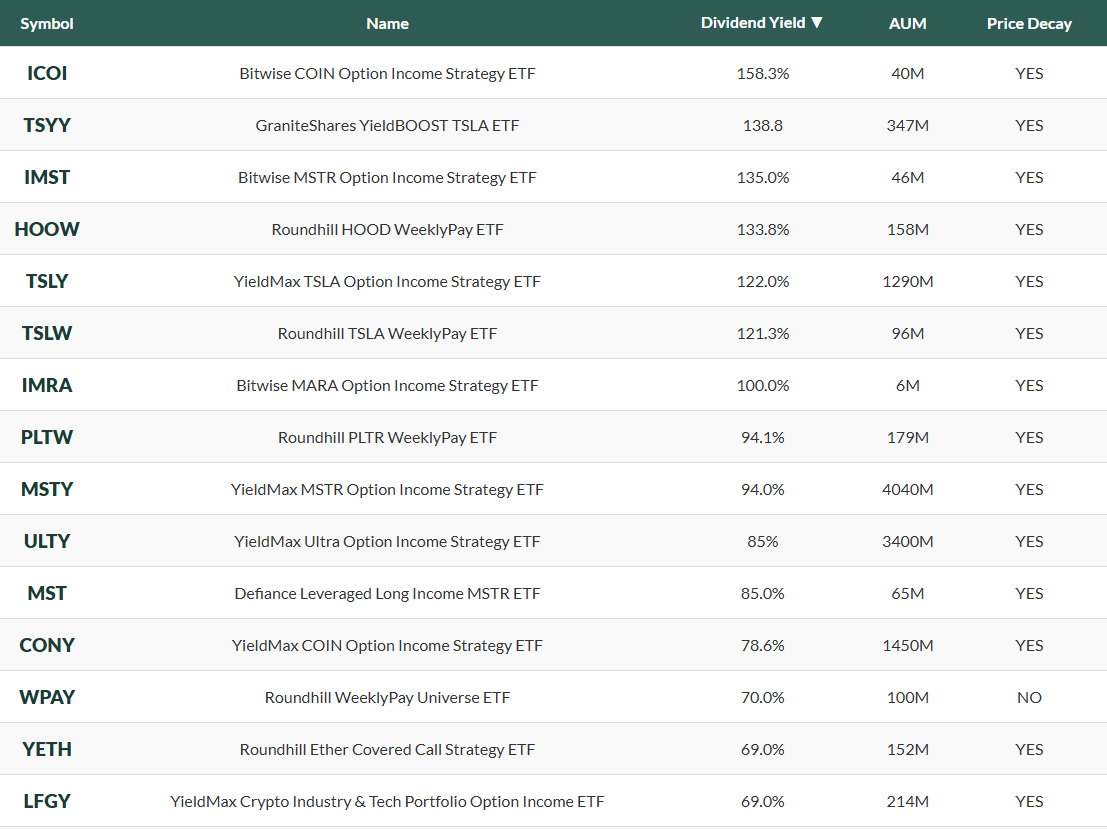Select YieldMax Ultra Option Income Strategy ETF name
Viewport: 1107px width, 830px height.
[387, 542]
